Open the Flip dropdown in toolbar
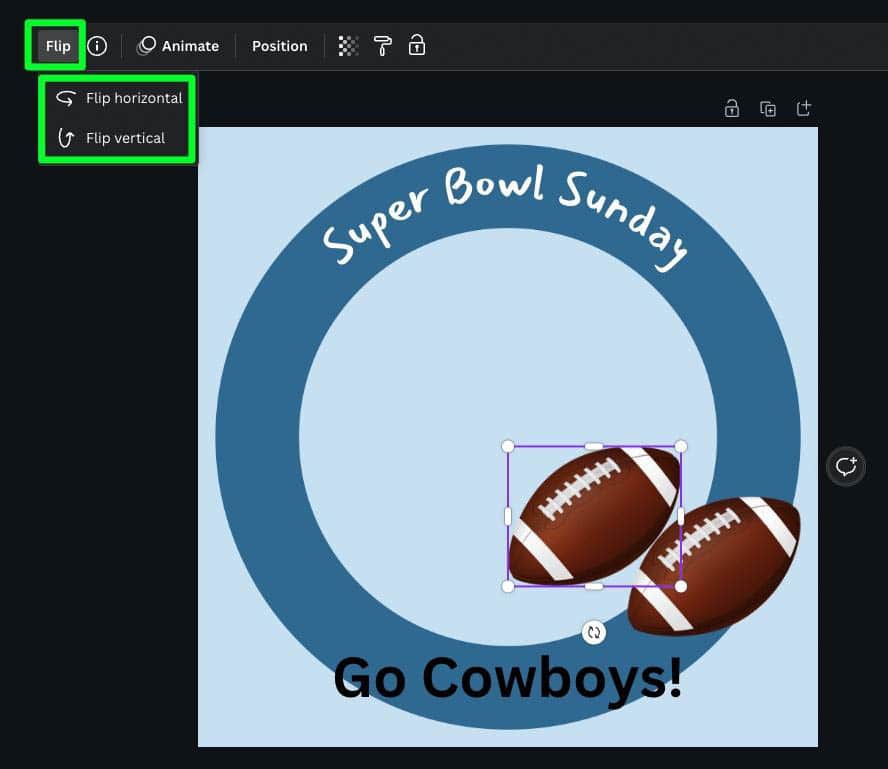888x769 pixels. point(57,46)
